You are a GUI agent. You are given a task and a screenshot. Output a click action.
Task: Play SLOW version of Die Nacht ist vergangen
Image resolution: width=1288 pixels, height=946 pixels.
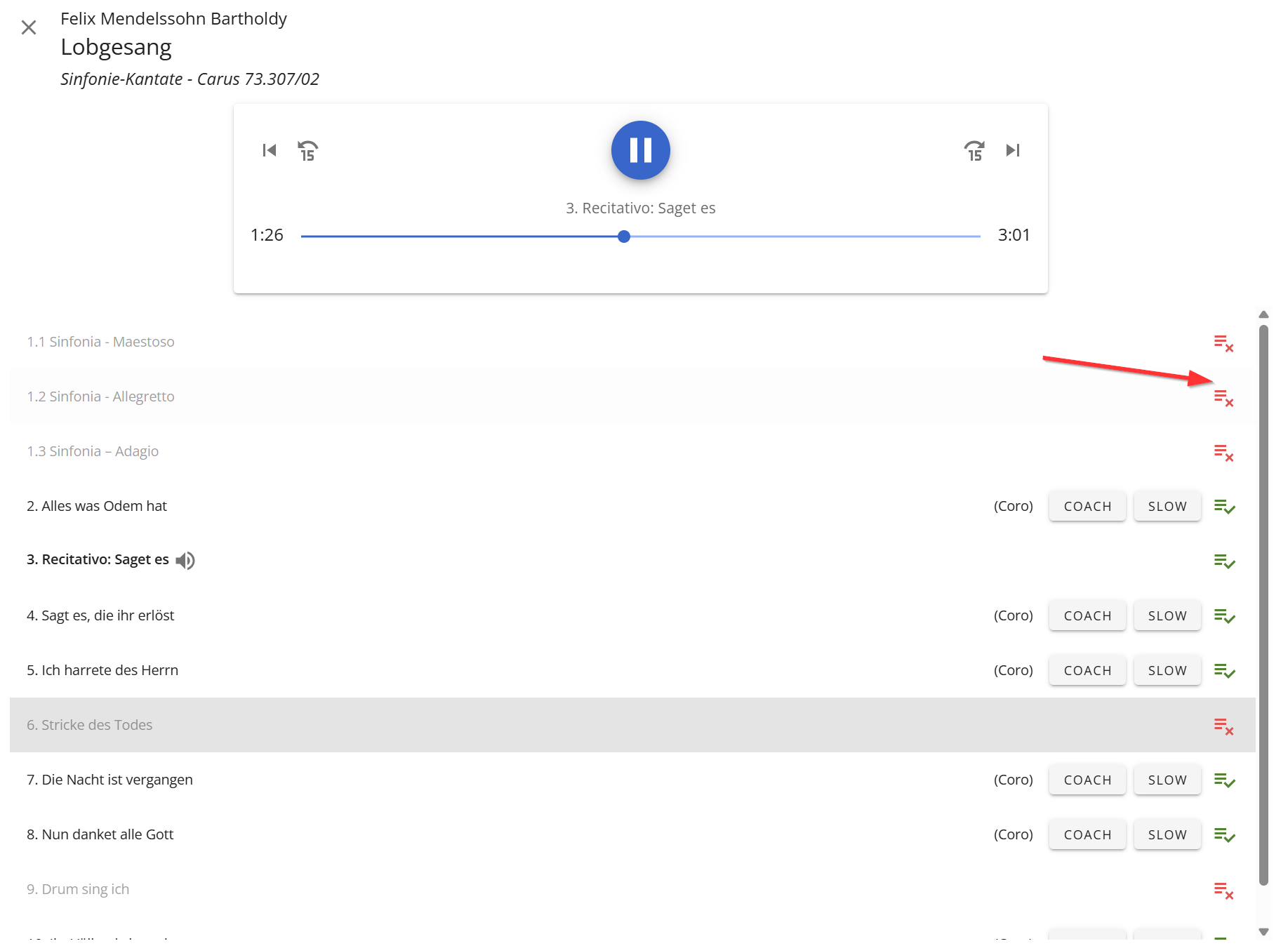[1167, 780]
